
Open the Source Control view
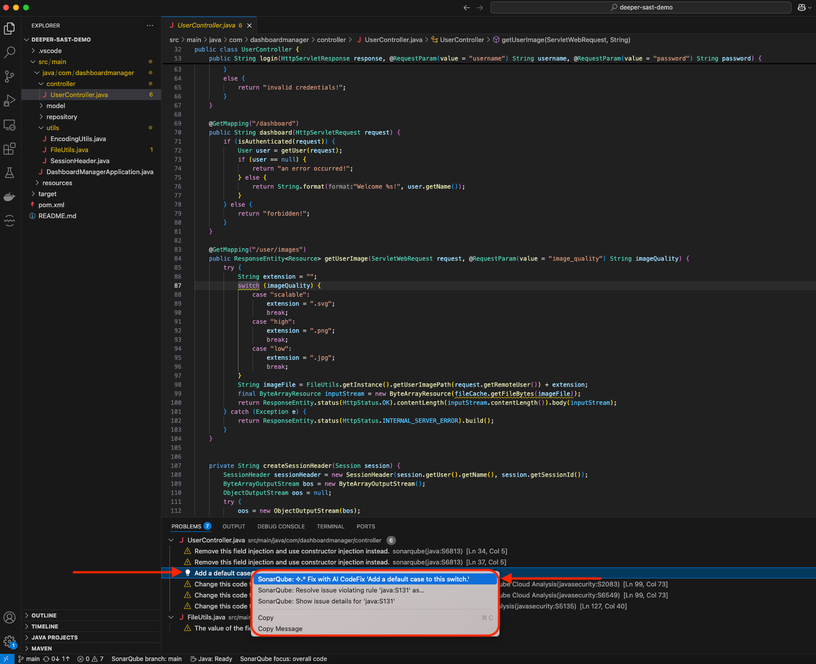(11, 77)
